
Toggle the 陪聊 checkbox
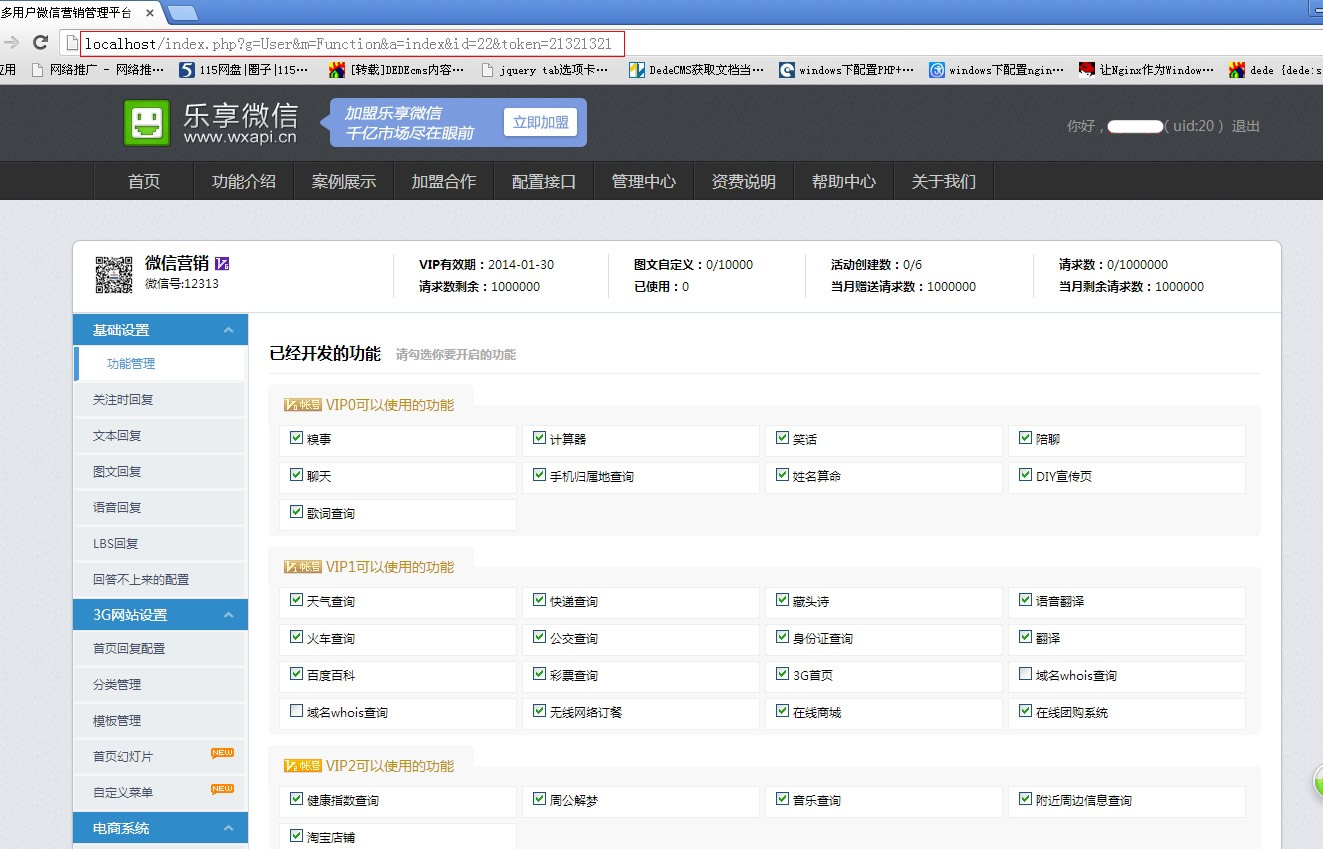coord(1026,438)
